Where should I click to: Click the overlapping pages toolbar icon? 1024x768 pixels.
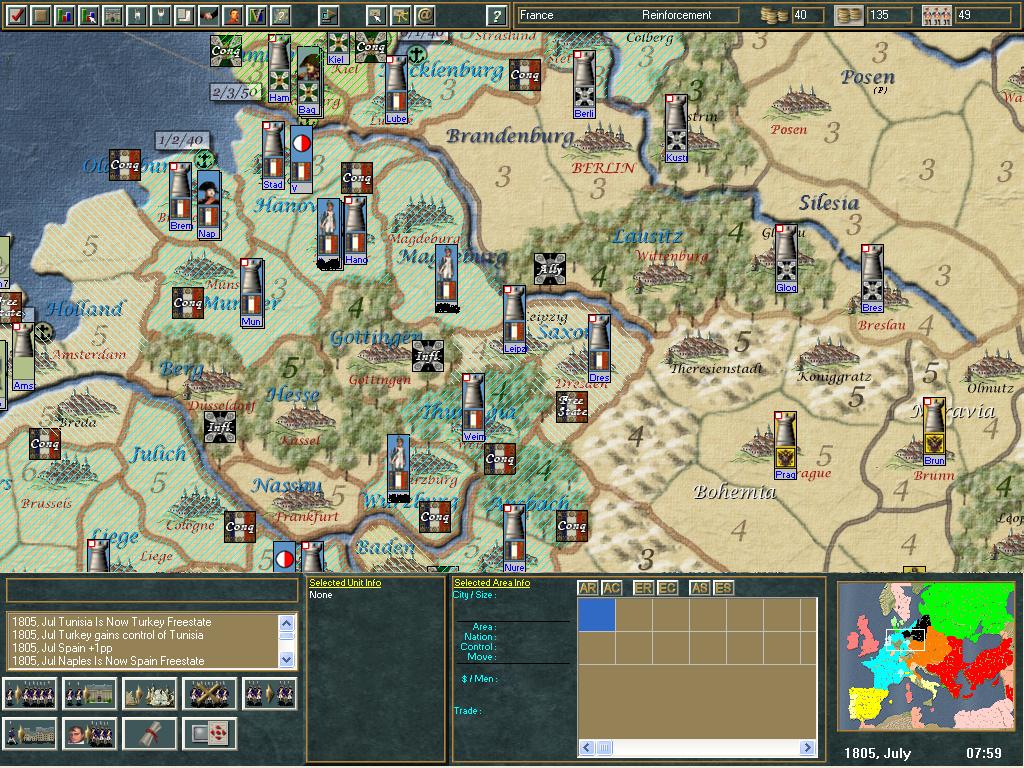point(185,15)
